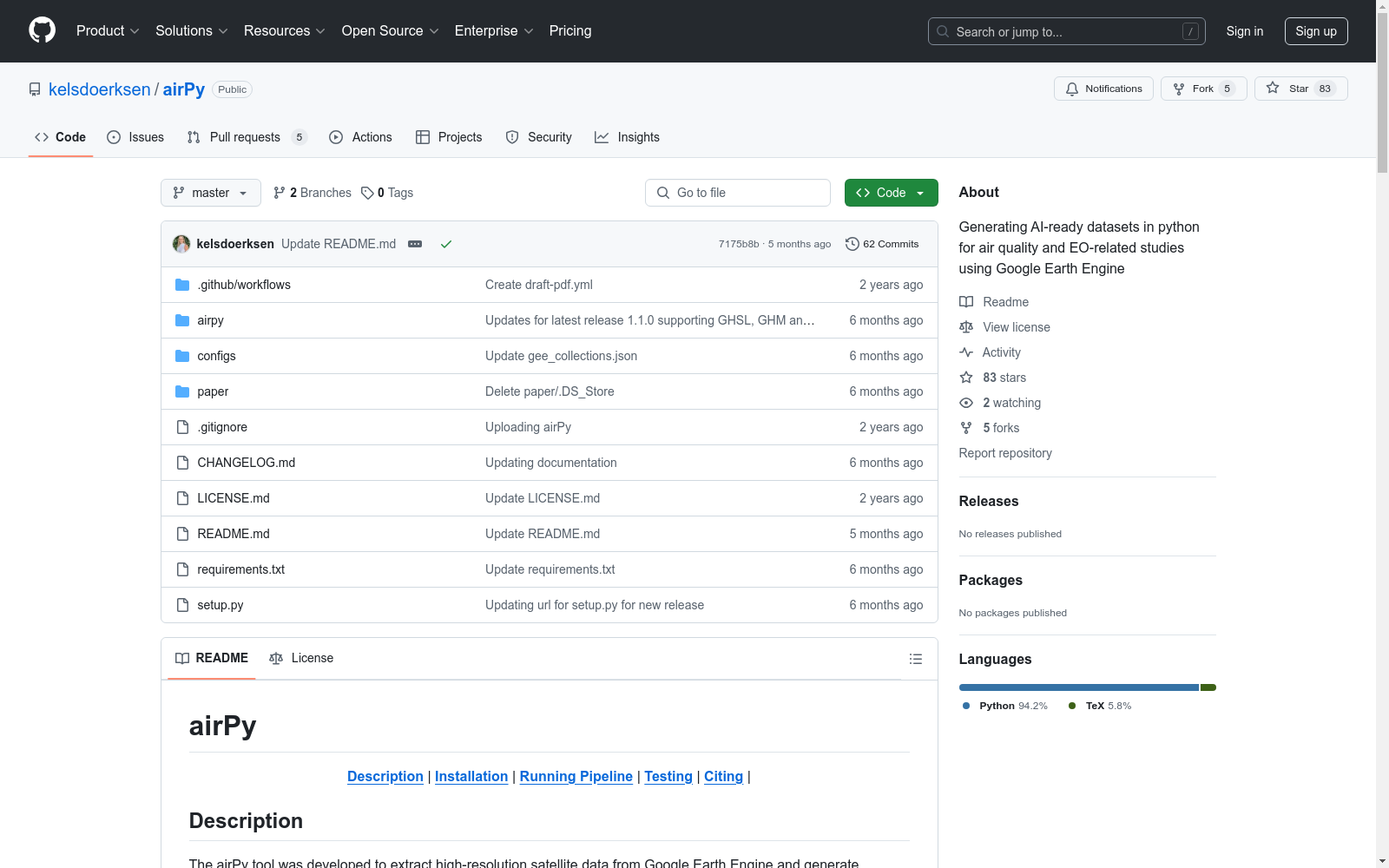Click the requirements.txt file icon

[182, 569]
